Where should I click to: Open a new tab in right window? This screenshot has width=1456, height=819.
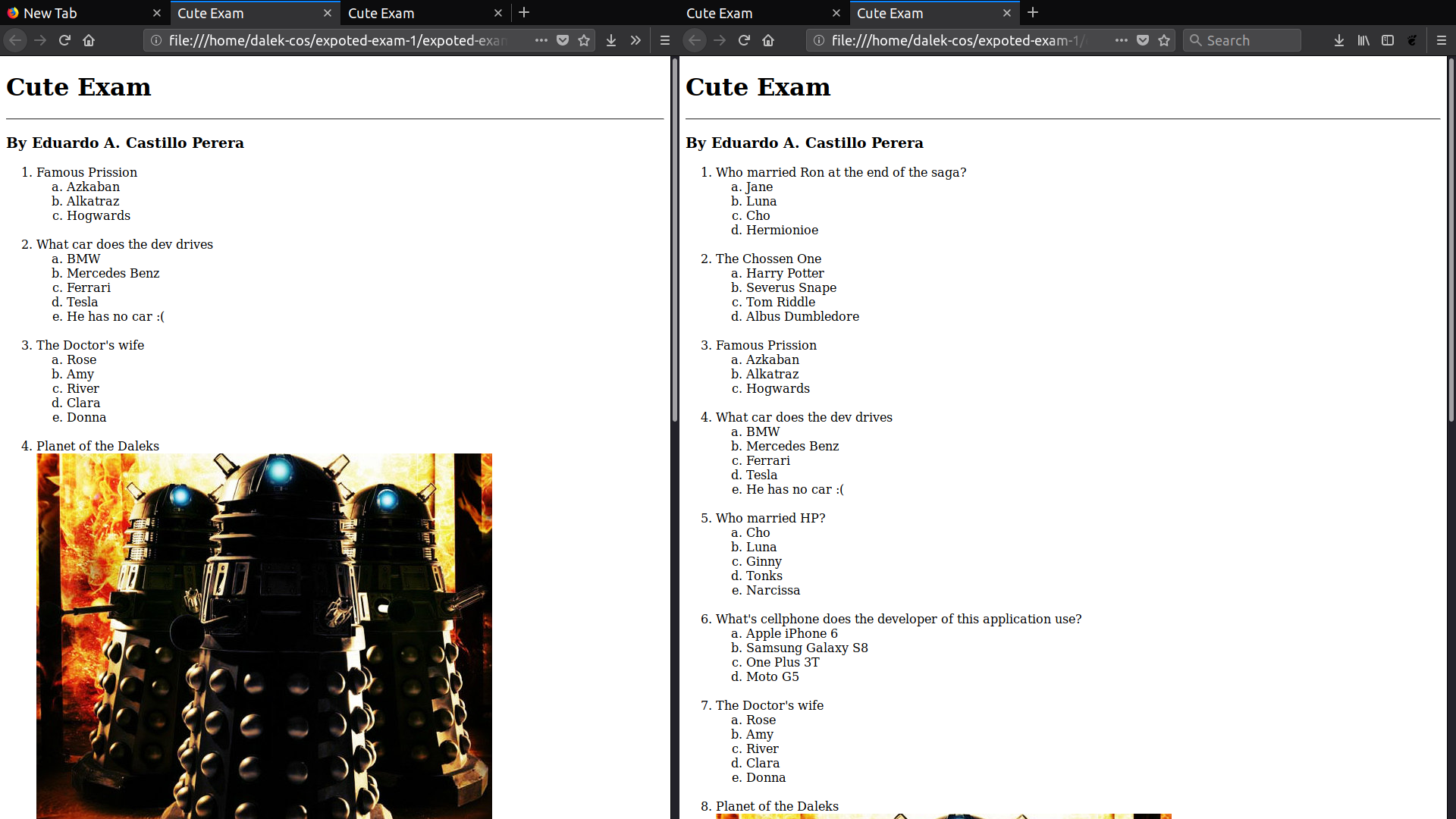point(1033,13)
